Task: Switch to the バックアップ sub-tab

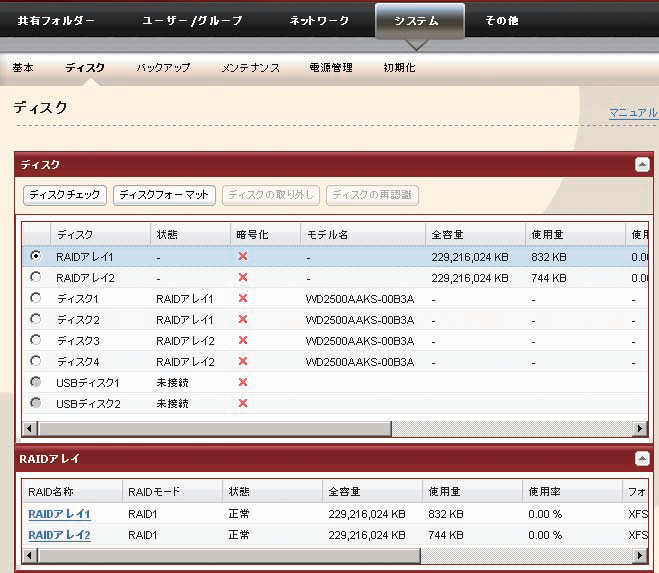Action: click(x=163, y=68)
